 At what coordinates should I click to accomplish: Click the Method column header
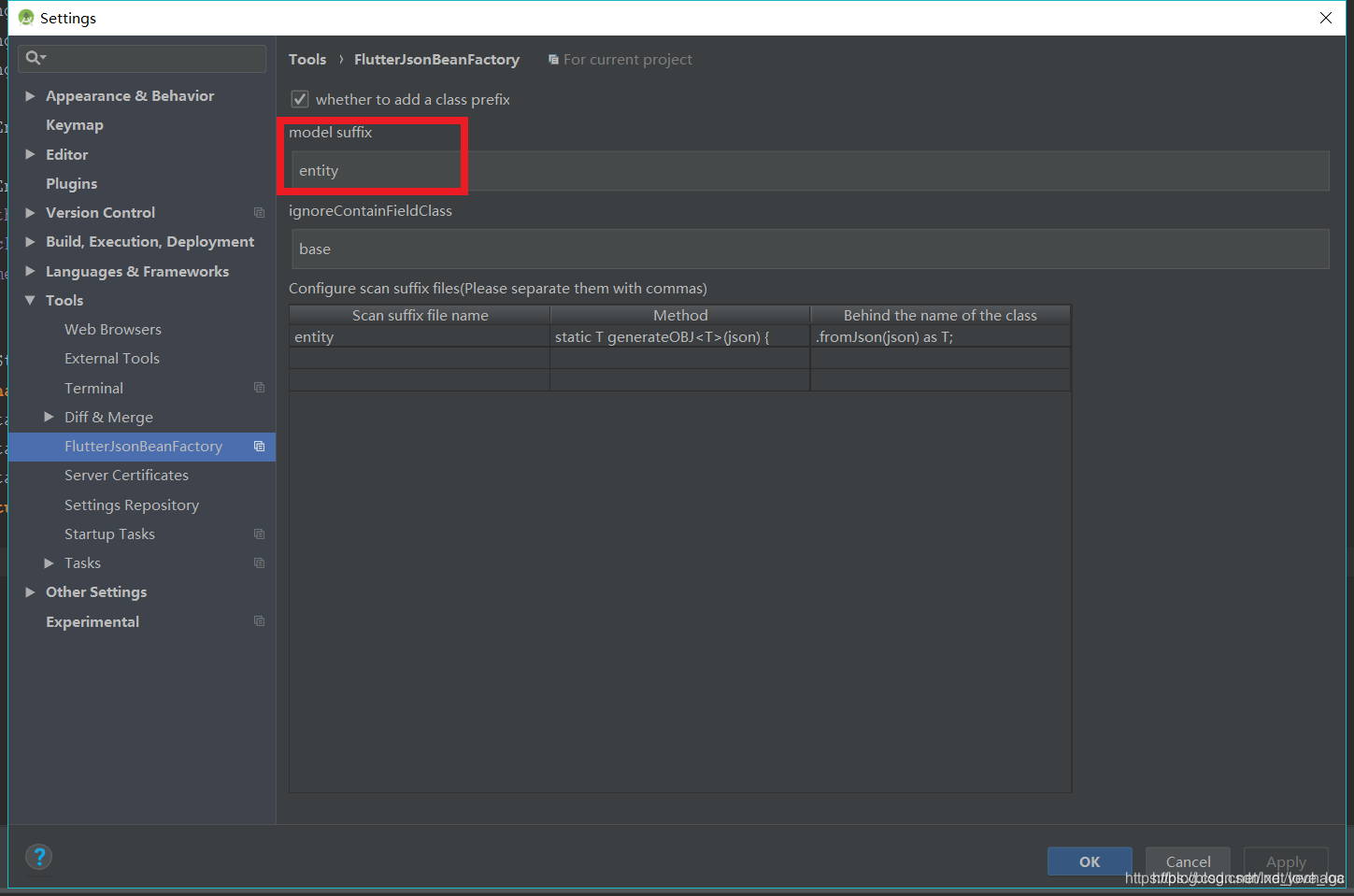click(680, 315)
